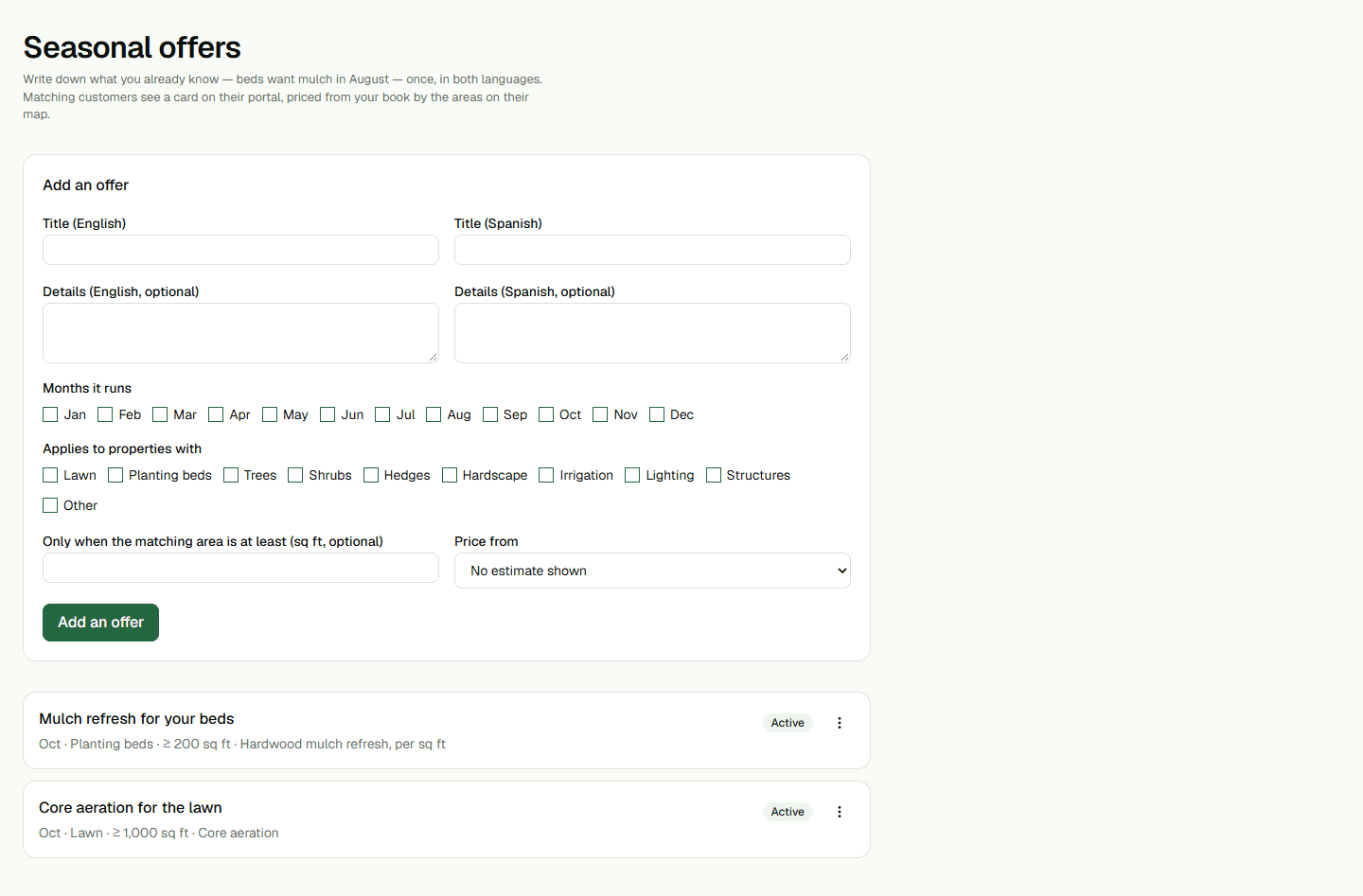
Task: Click the Core aeration offer details line
Action: pos(159,834)
